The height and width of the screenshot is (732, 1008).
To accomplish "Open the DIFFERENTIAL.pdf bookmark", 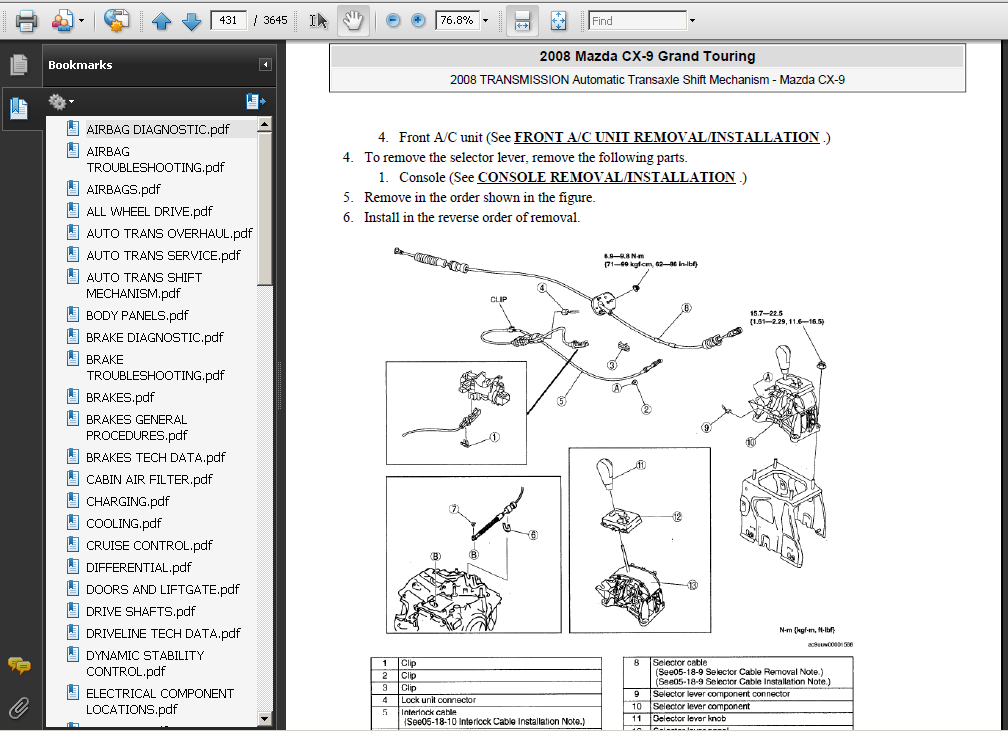I will pos(139,567).
